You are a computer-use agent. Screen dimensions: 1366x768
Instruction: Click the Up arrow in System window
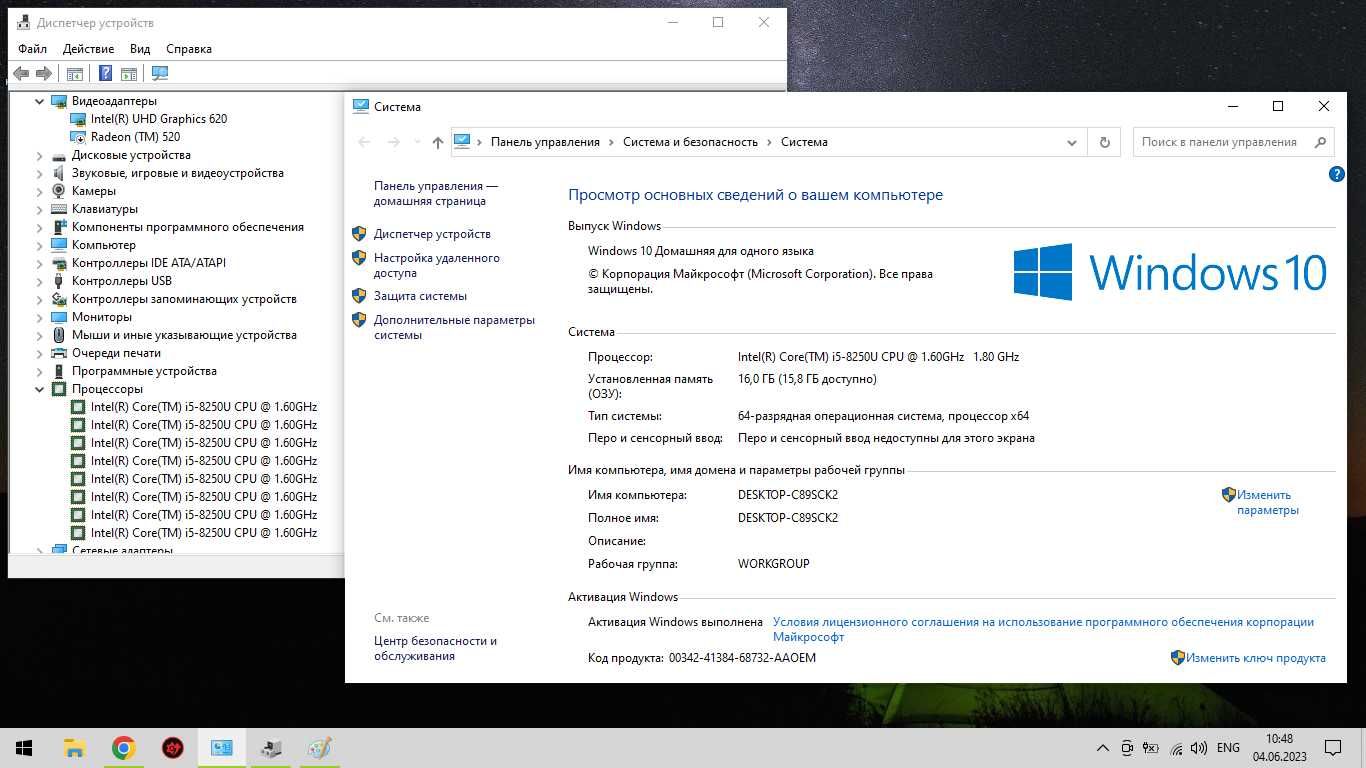(x=438, y=142)
